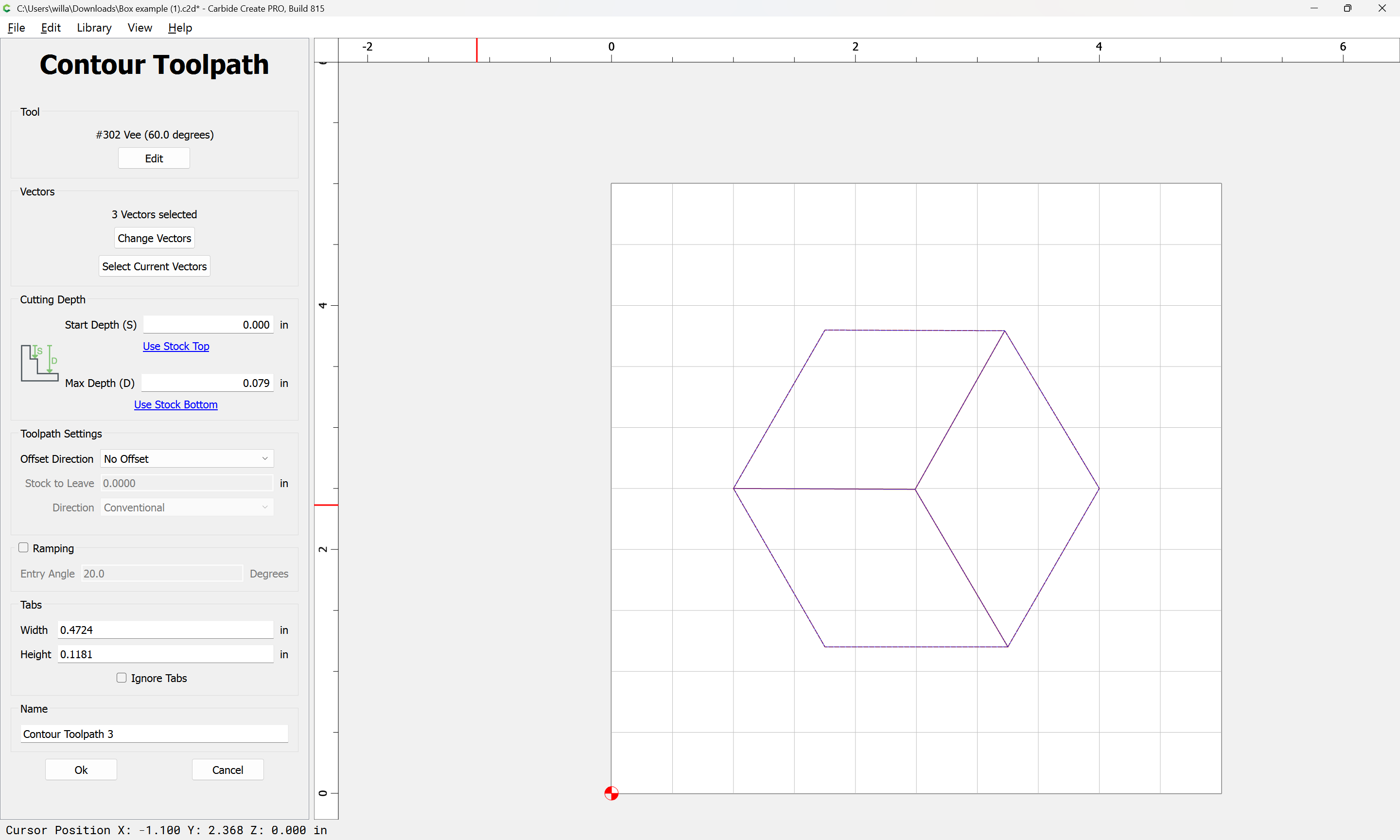Open the File menu
The width and height of the screenshot is (1400, 840).
(16, 27)
